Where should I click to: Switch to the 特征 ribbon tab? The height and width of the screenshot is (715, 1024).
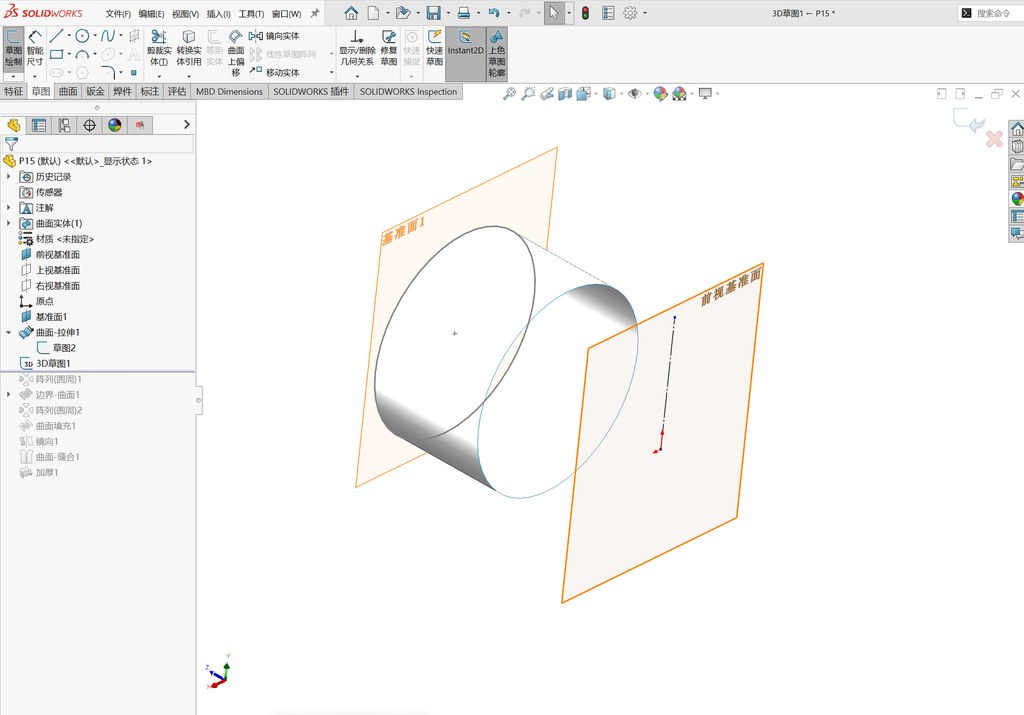click(x=14, y=91)
